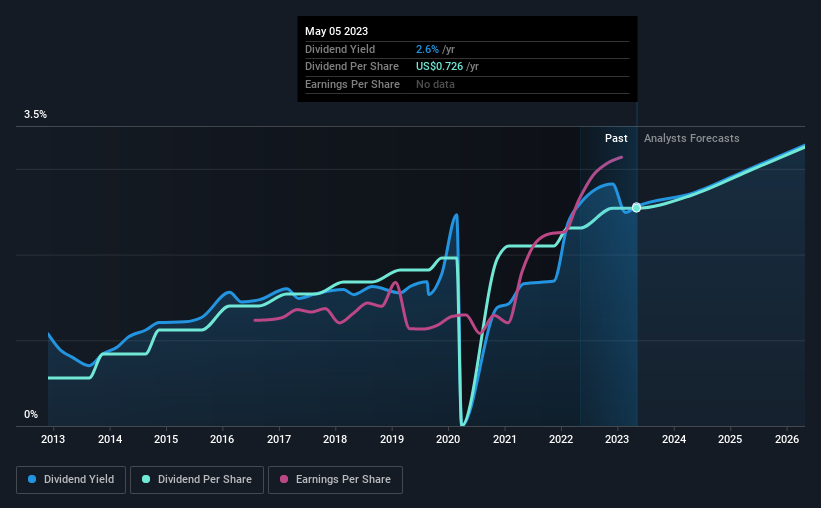Select the 2024 label on the x-axis
Viewport: 821px width, 508px height.
pos(674,439)
